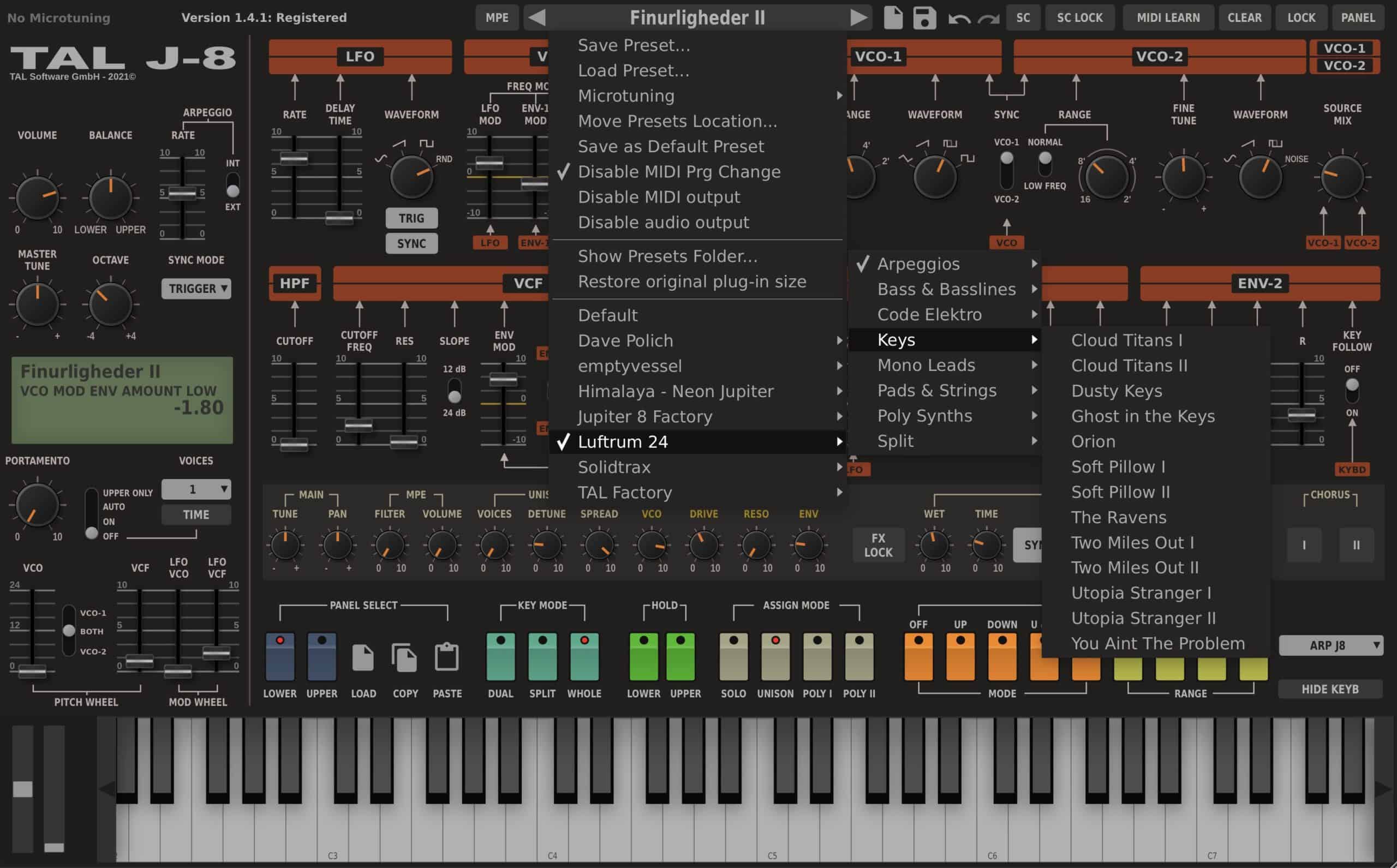1397x868 pixels.
Task: Click the LFO TRIG button
Action: [411, 218]
